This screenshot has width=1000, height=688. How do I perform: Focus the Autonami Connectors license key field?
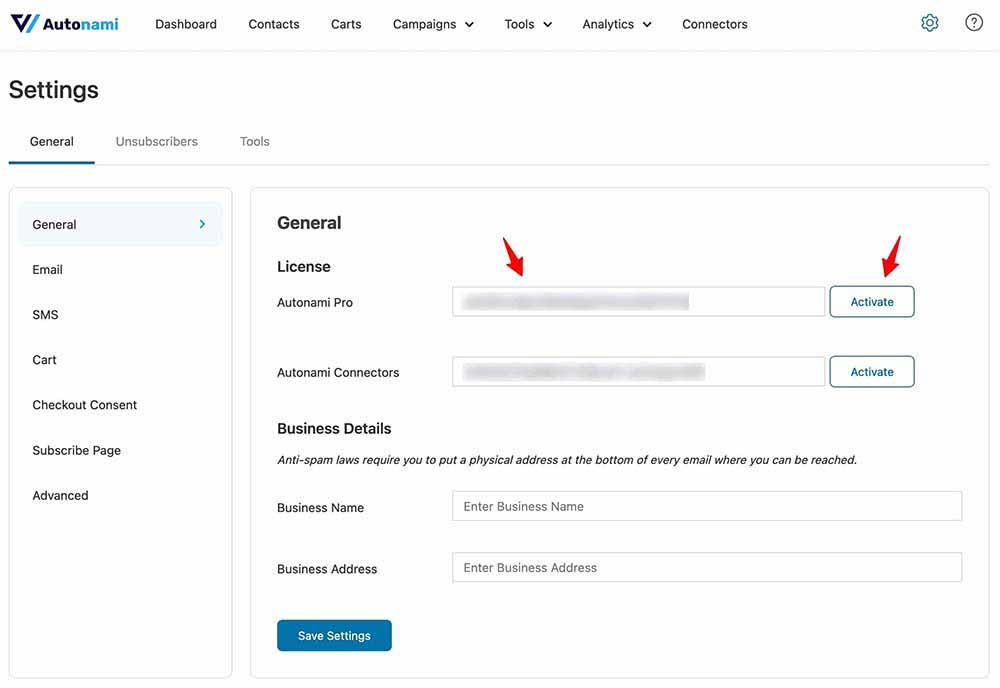pos(638,372)
